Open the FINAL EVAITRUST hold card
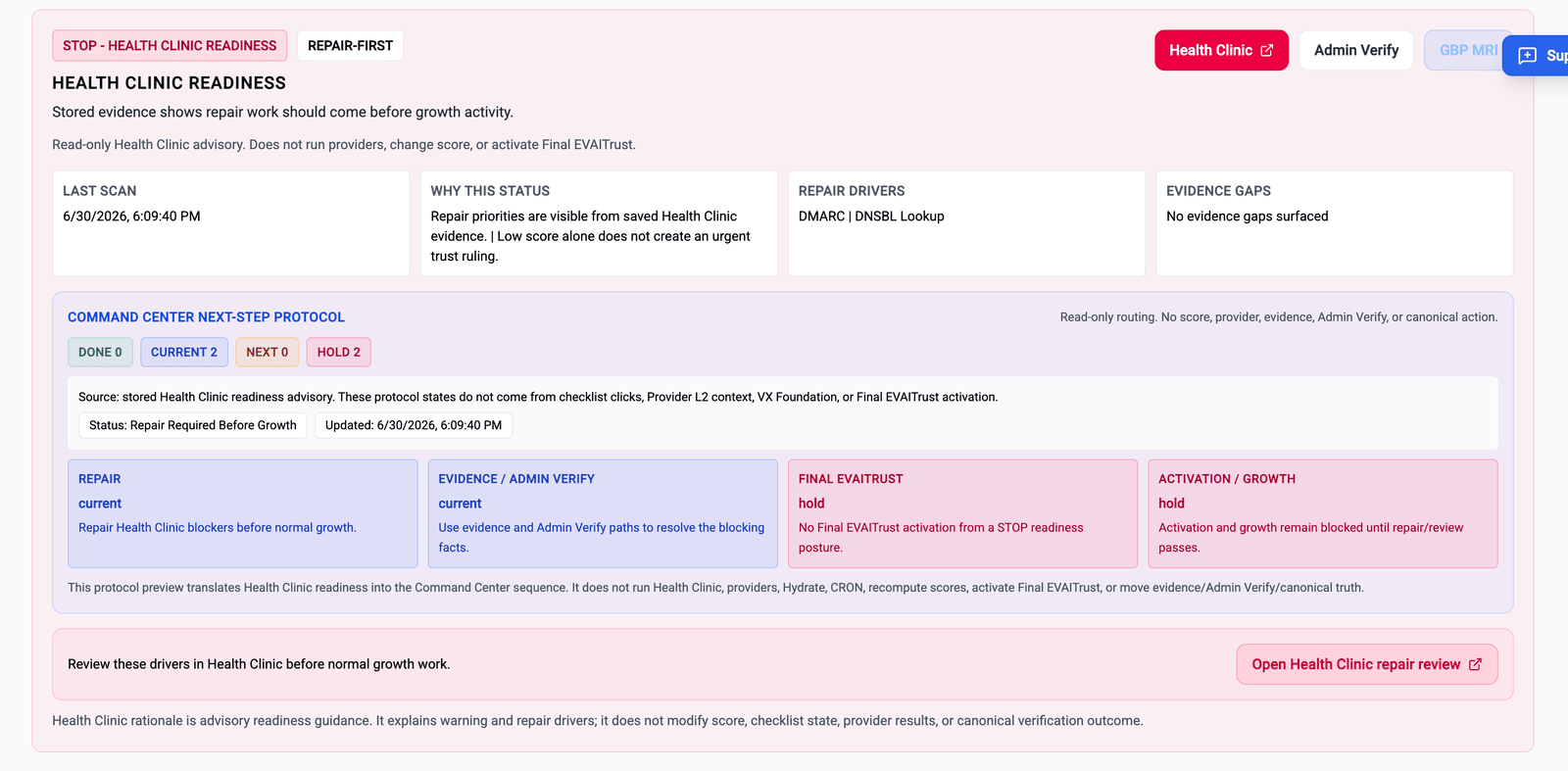Viewport: 1568px width, 771px height. pos(962,513)
